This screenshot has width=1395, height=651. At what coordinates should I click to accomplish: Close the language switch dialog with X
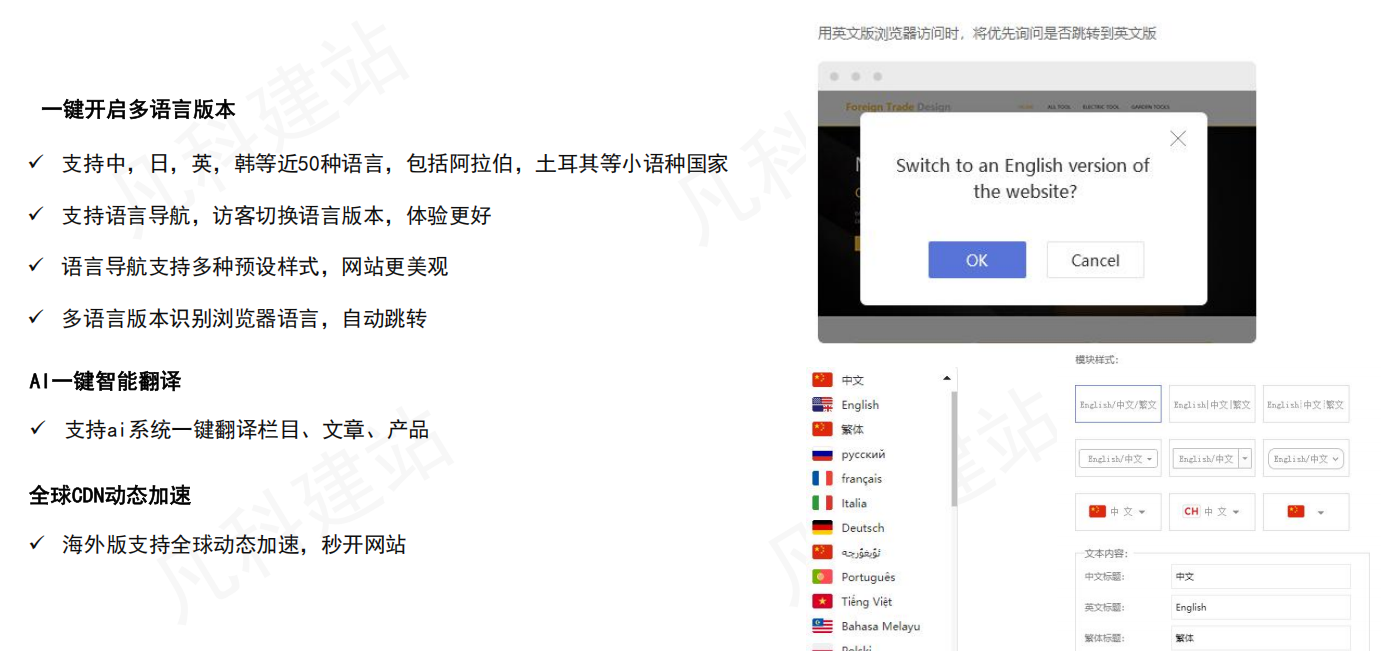[x=1178, y=139]
